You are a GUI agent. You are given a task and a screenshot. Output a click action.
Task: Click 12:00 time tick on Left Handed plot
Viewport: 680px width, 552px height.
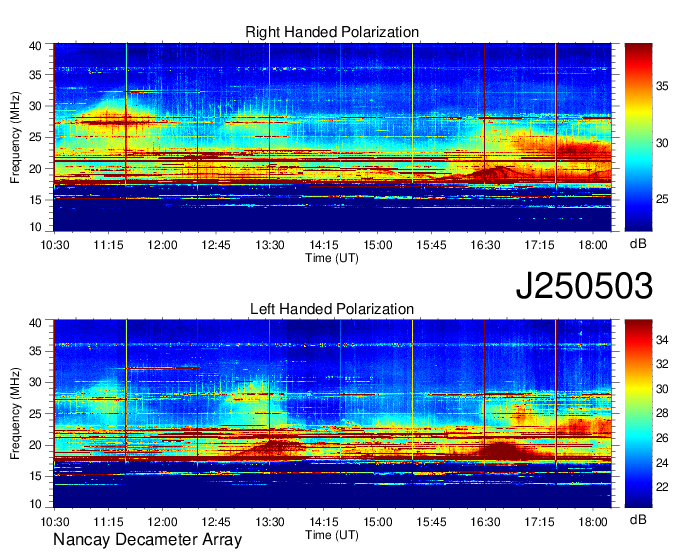(162, 522)
